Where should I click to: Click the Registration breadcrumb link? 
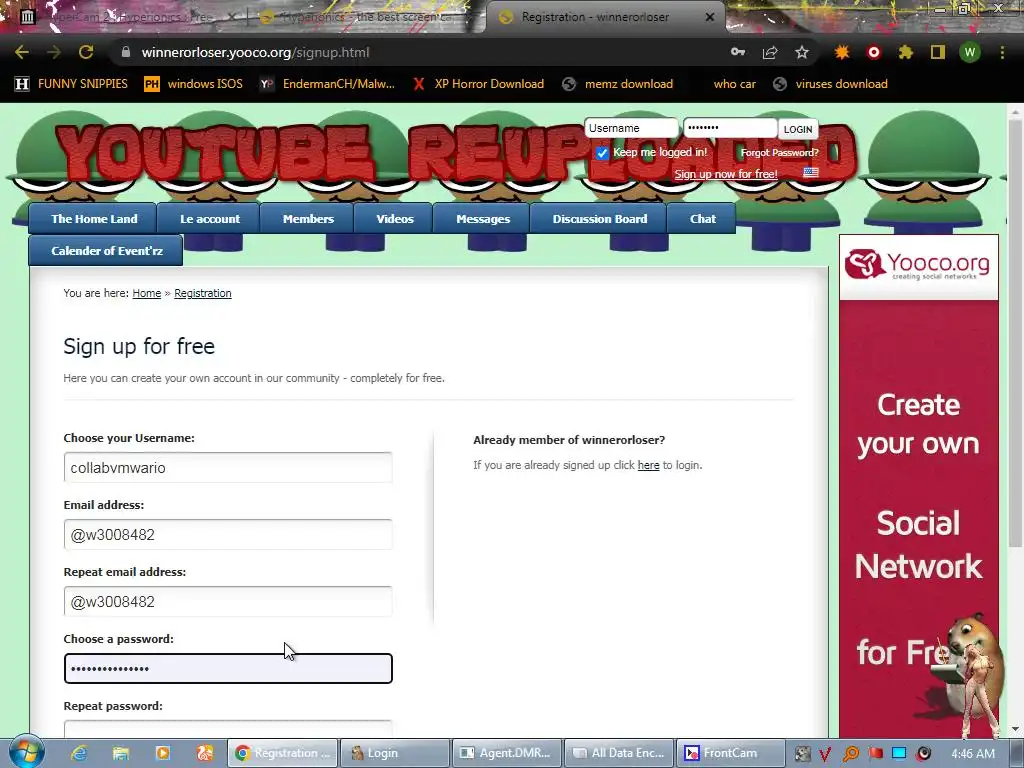(202, 293)
